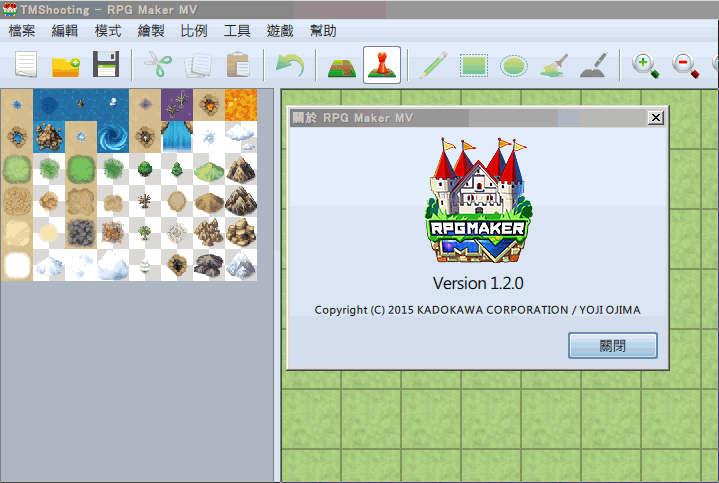Close the About dialog with X button

coord(656,118)
